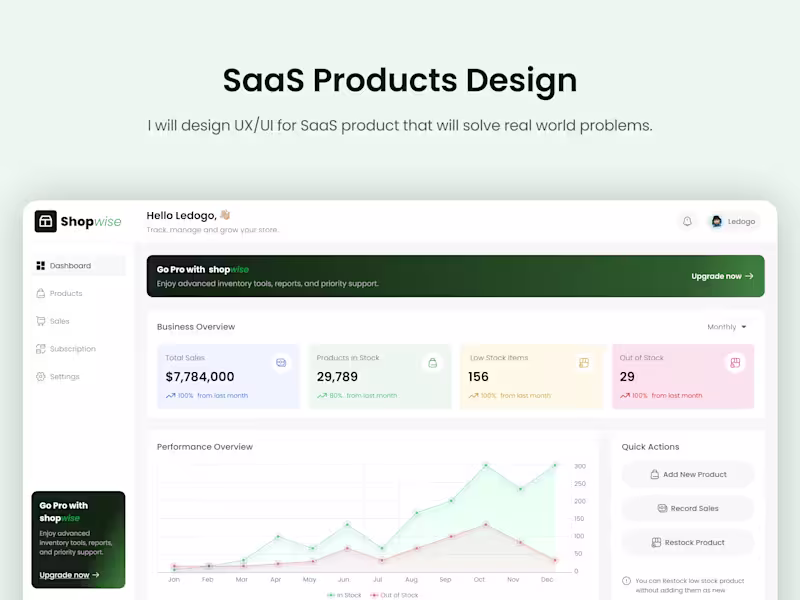Viewport: 800px width, 600px height.
Task: Click the Shopwise logo icon
Action: [x=46, y=221]
